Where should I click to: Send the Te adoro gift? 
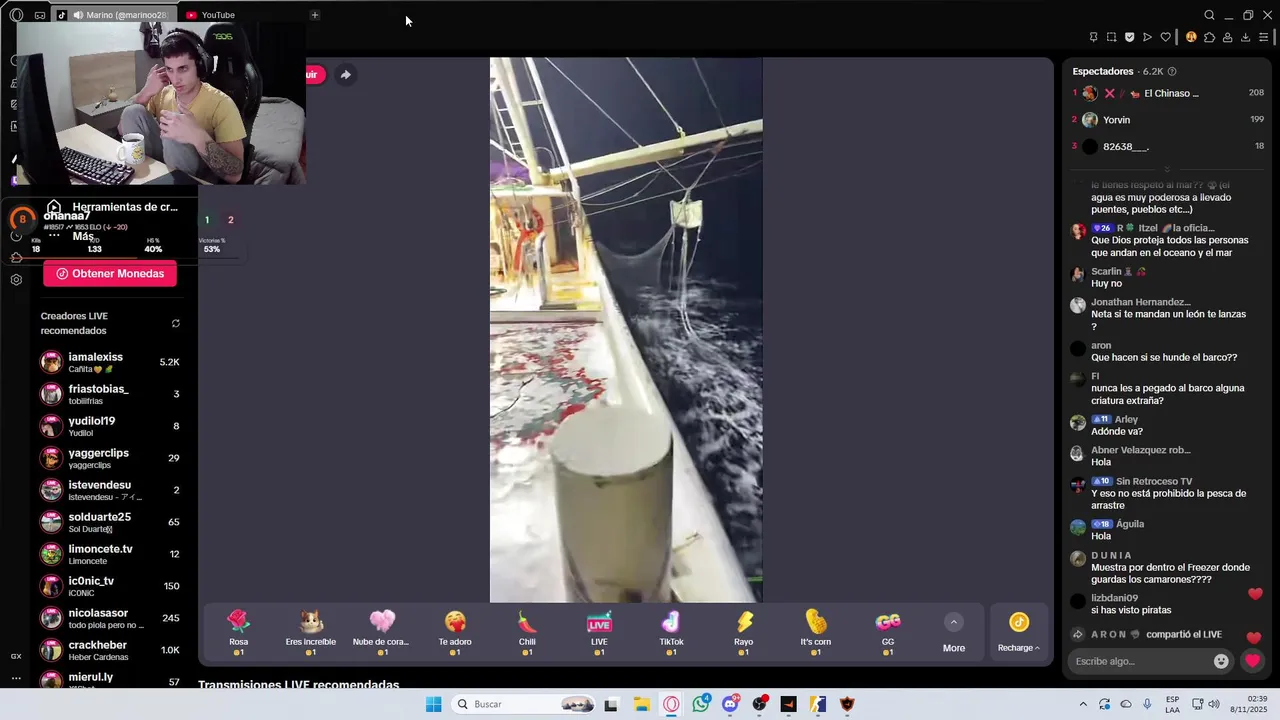(x=455, y=632)
